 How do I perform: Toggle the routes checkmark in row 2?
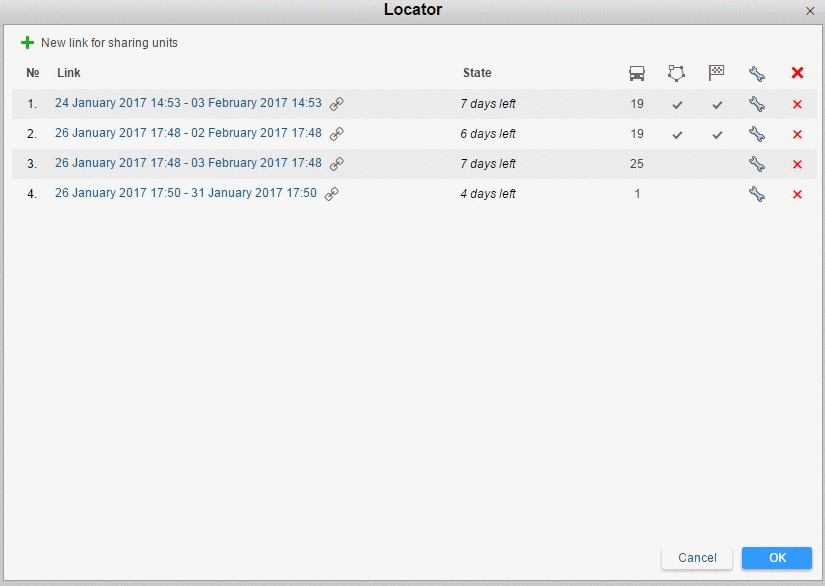coord(717,133)
